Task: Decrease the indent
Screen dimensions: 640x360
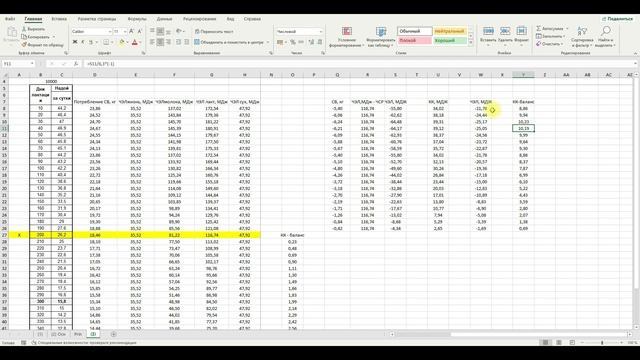Action: point(178,42)
